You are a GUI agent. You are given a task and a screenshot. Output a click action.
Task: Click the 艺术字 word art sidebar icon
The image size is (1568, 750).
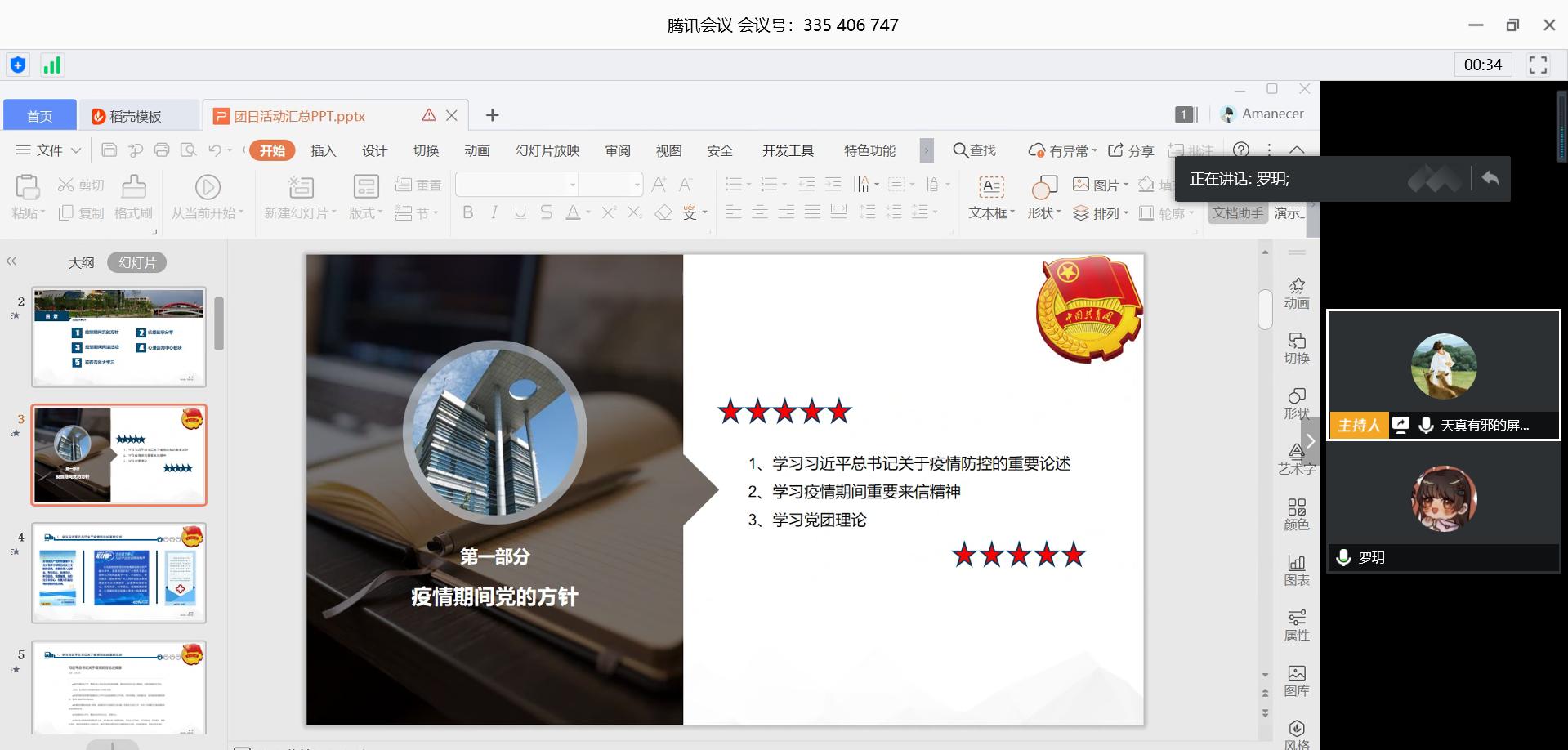pyautogui.click(x=1297, y=458)
